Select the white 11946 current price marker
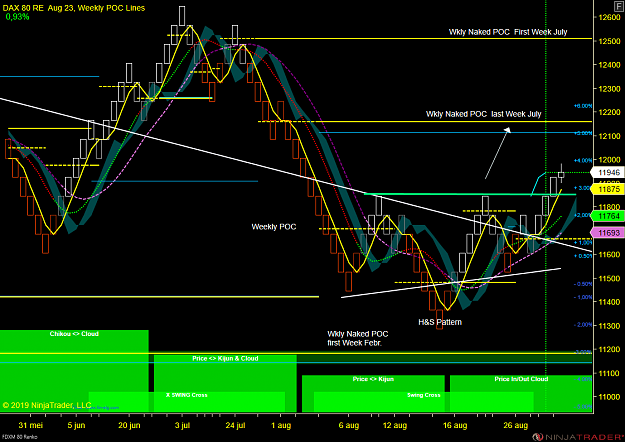The image size is (625, 442). tap(608, 173)
